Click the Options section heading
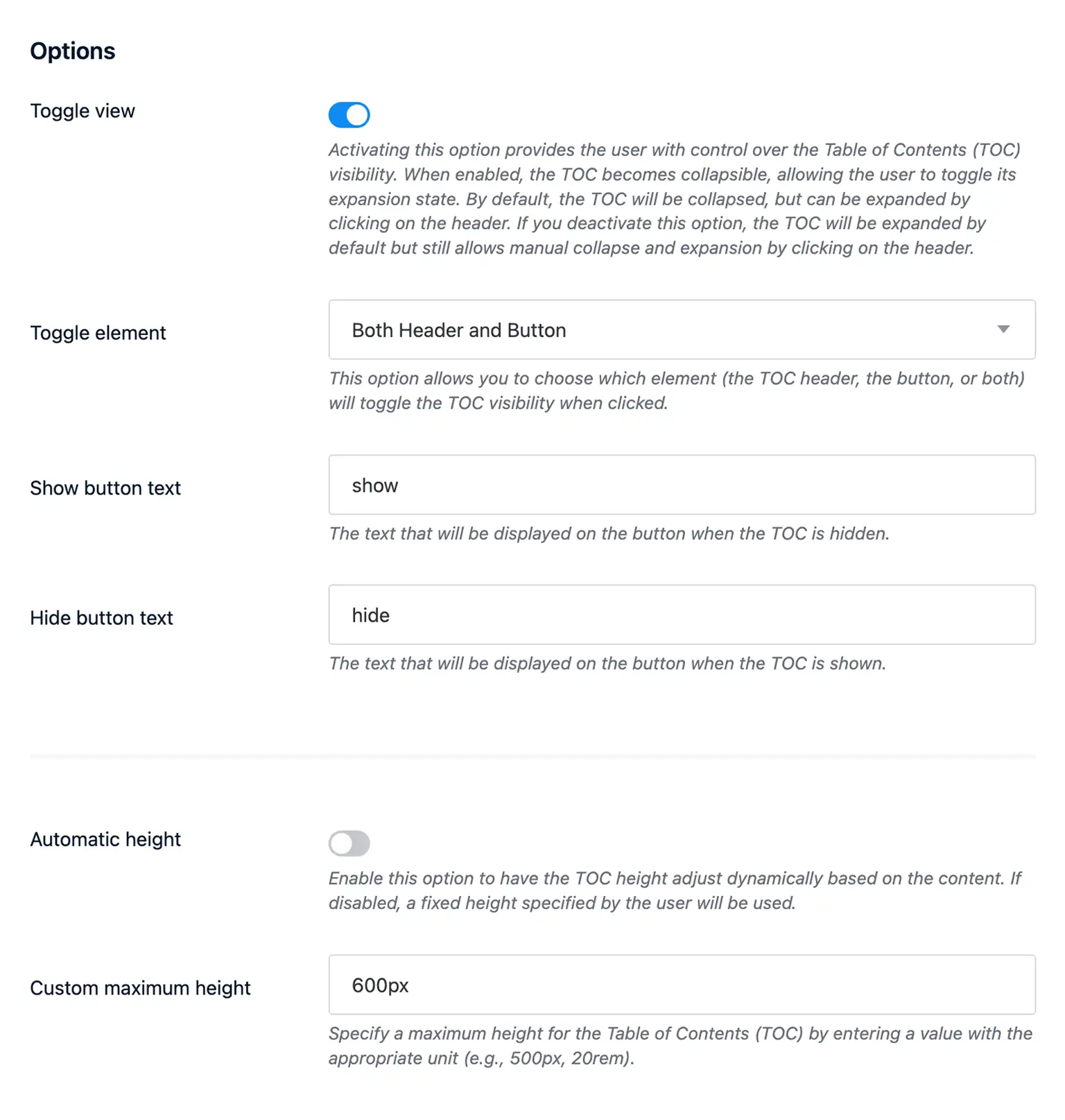Viewport: 1065px width, 1120px height. 73,51
